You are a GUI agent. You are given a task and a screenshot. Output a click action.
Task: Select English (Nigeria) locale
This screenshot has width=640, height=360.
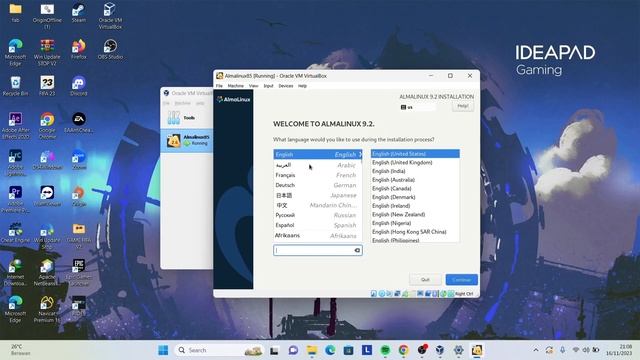click(x=415, y=223)
